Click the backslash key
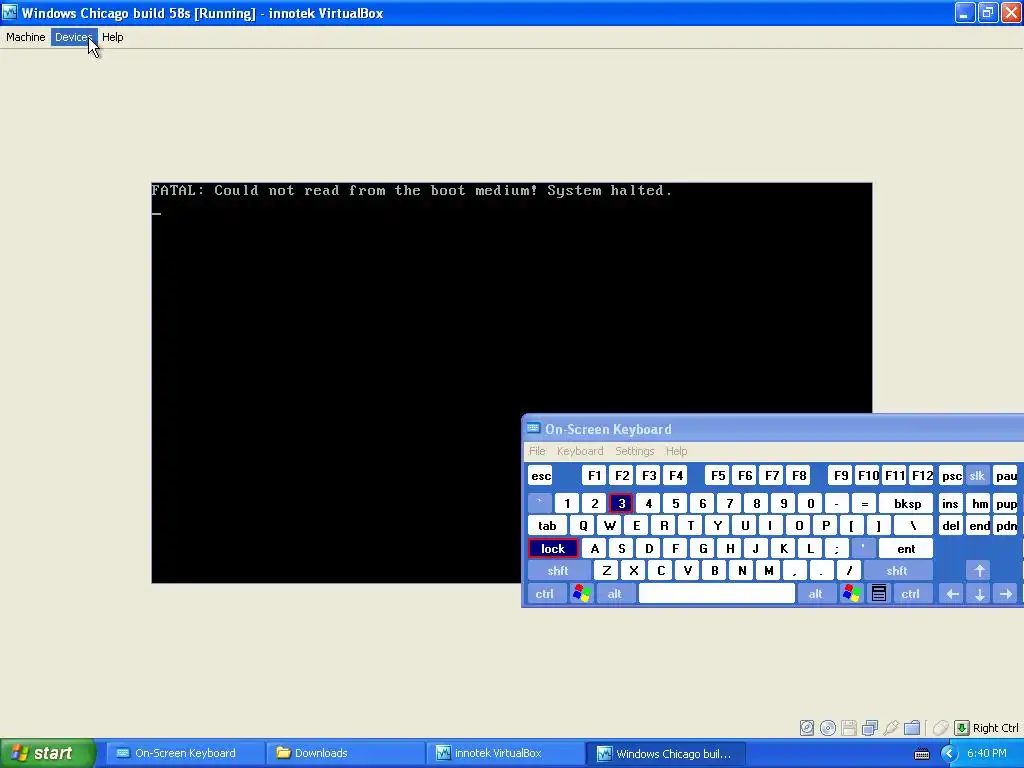This screenshot has height=768, width=1024. click(x=913, y=526)
